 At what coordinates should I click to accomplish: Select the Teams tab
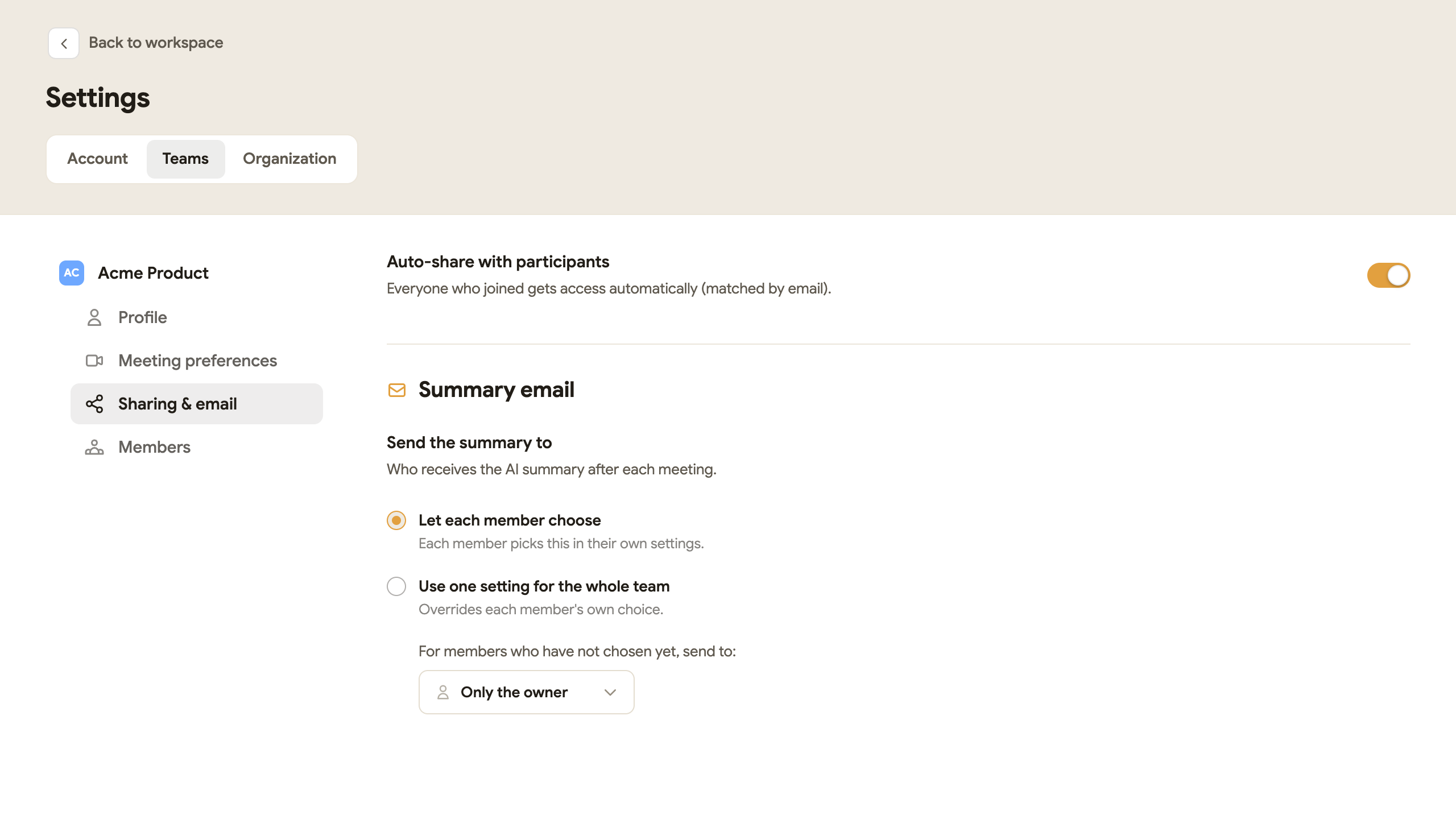click(x=185, y=159)
